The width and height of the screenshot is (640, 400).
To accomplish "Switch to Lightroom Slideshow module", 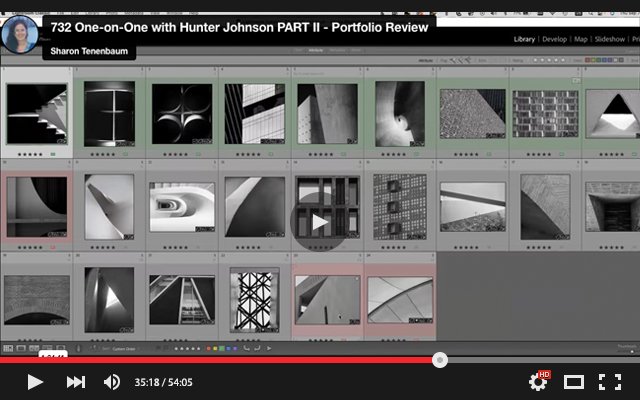I will 610,39.
